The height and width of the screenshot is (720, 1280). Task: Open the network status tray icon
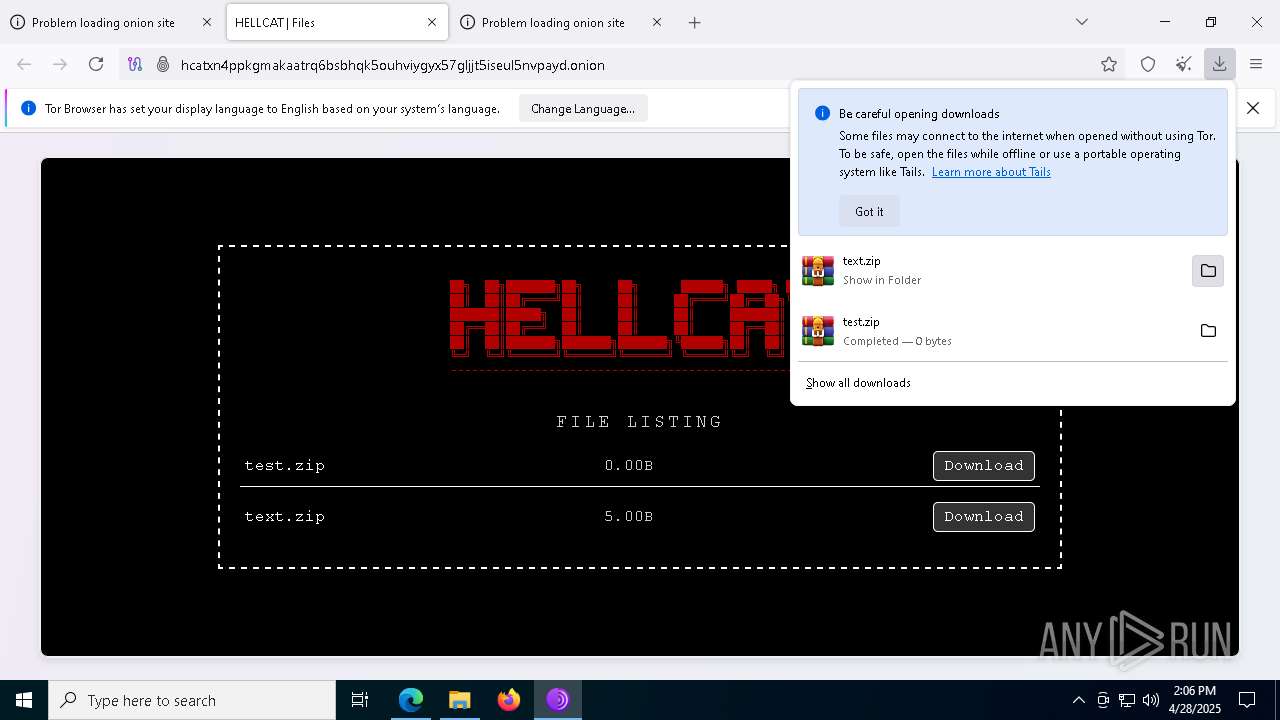click(1127, 700)
